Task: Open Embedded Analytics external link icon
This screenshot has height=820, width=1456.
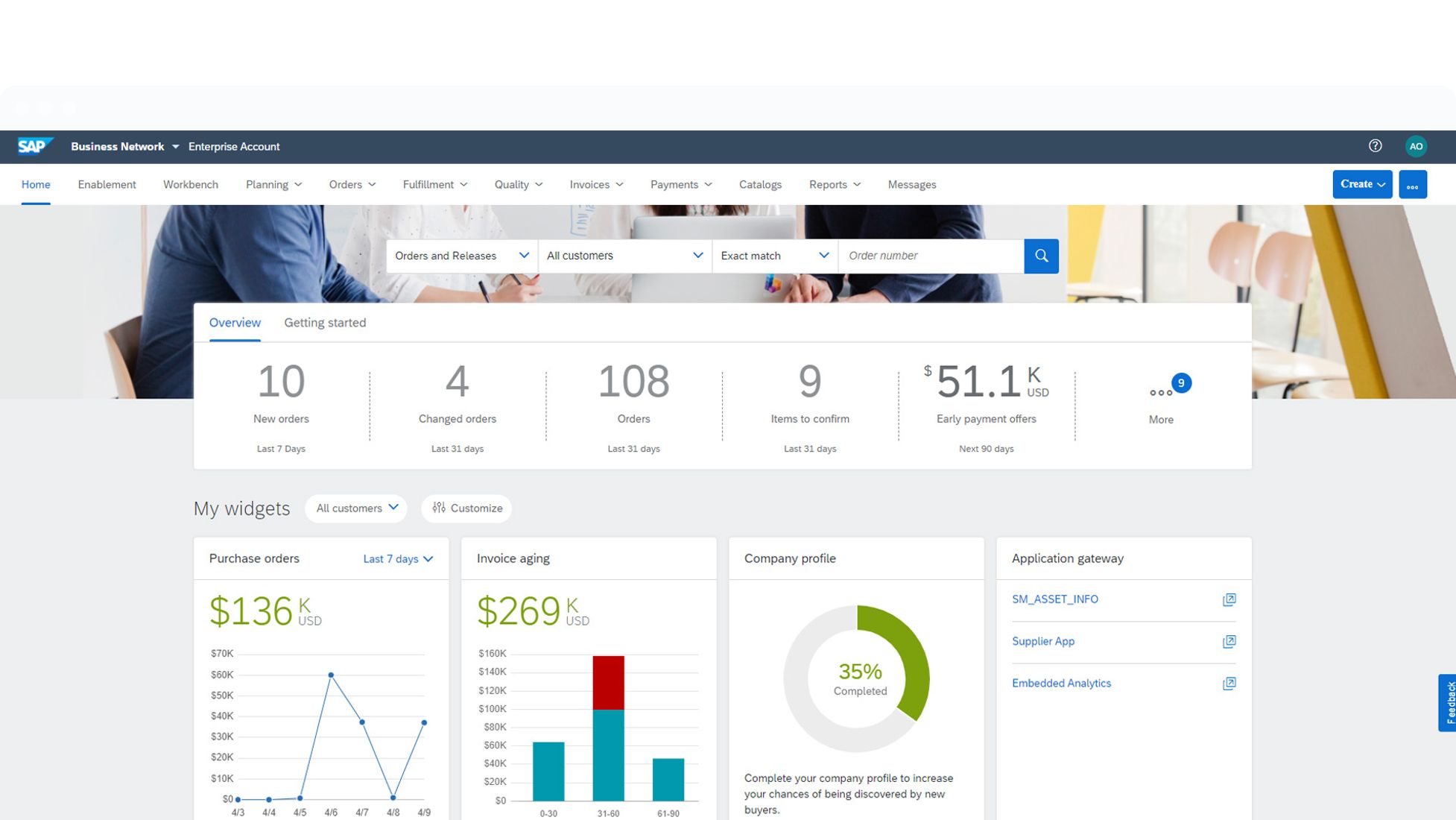Action: (1229, 684)
